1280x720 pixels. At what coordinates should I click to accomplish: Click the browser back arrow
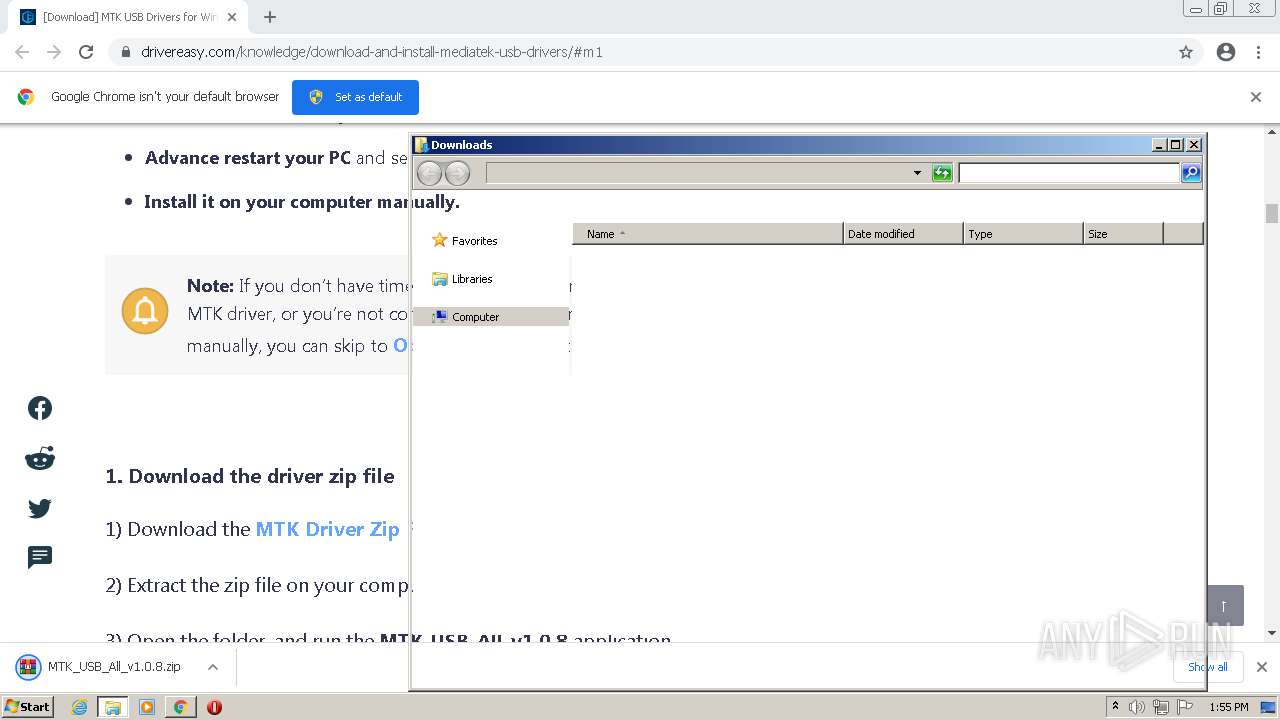click(x=22, y=52)
